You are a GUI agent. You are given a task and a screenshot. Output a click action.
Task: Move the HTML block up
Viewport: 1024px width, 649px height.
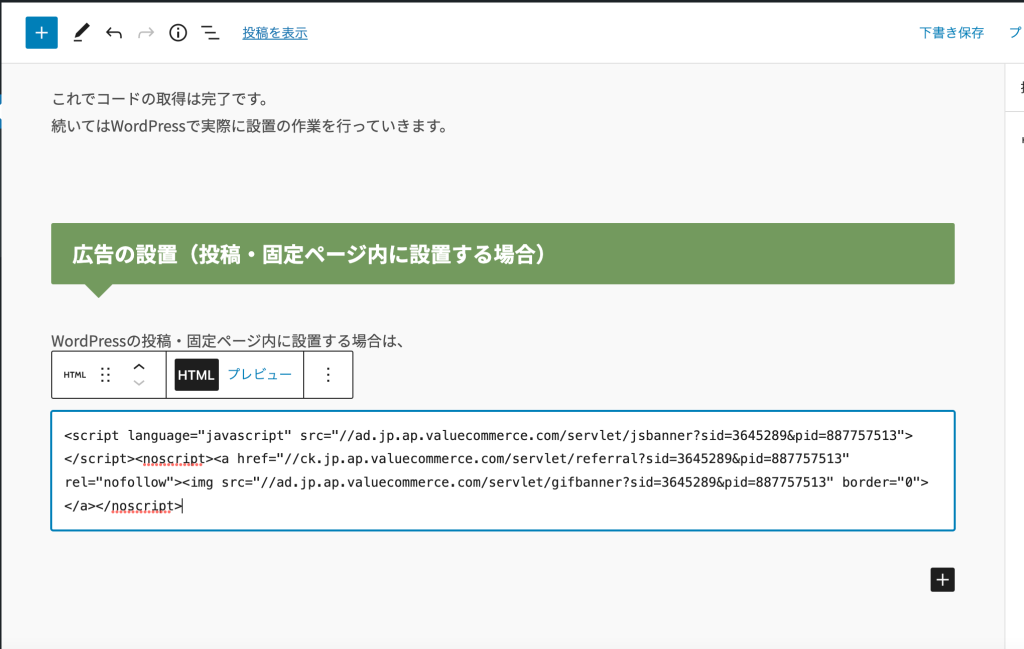[138, 367]
